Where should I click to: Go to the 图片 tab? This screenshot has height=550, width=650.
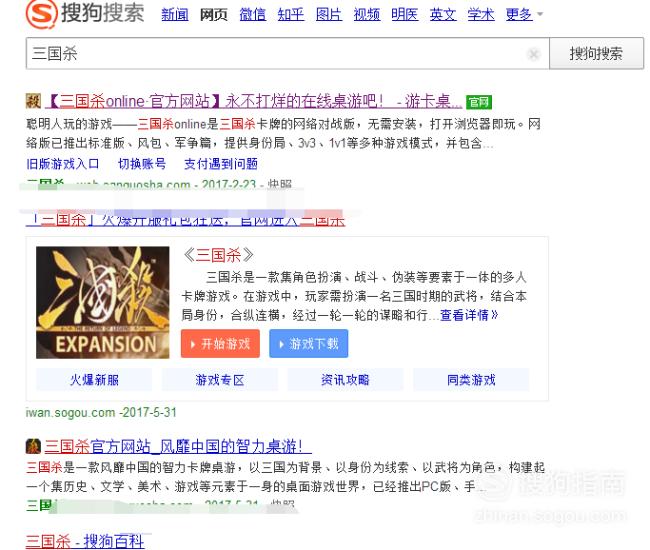[x=329, y=15]
